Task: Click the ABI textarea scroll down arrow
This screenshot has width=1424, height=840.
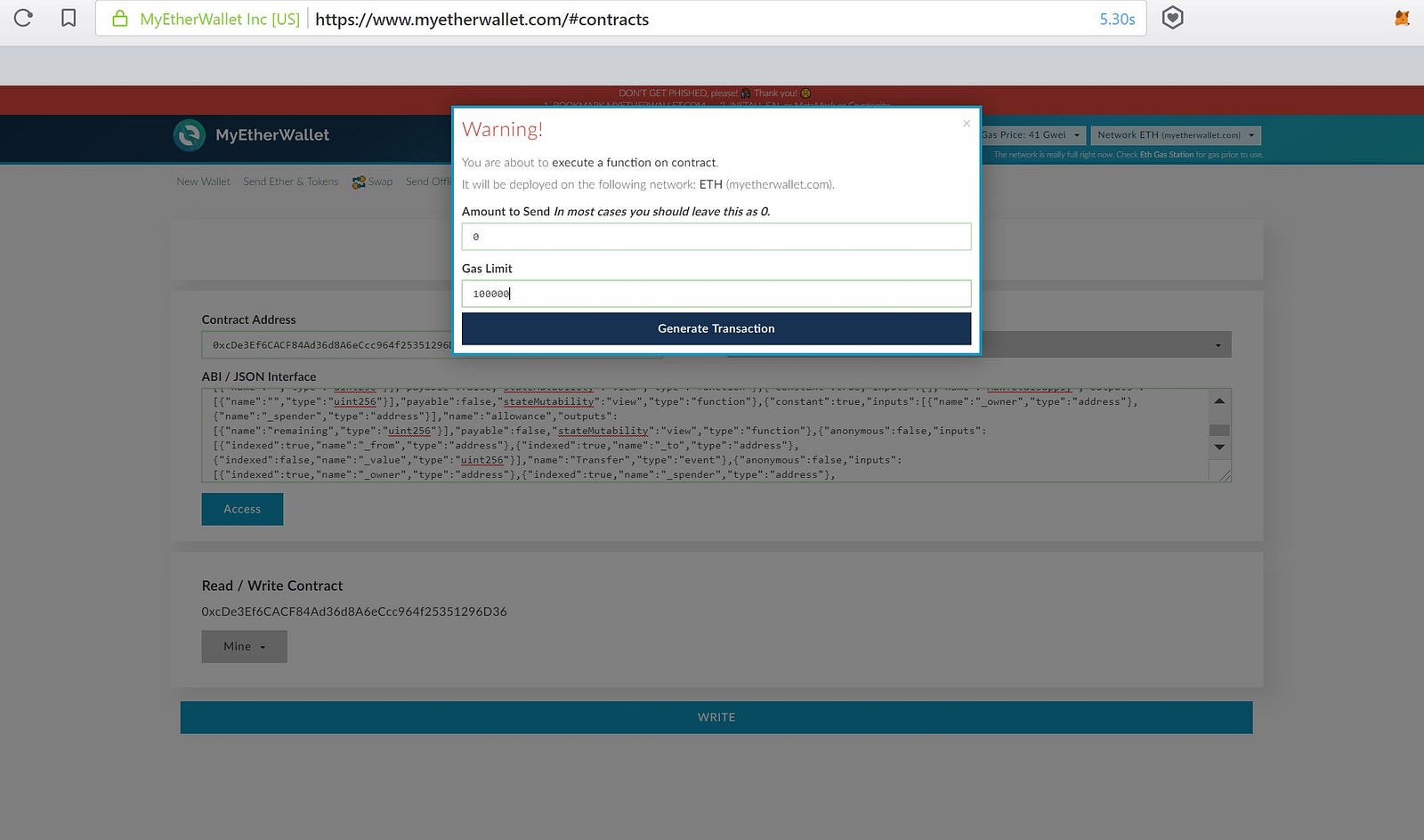Action: 1219,447
